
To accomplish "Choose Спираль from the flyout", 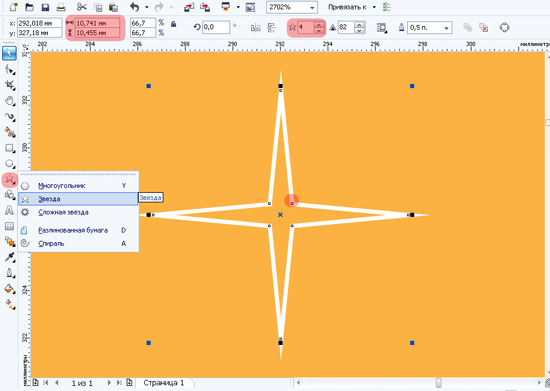I will [79, 243].
